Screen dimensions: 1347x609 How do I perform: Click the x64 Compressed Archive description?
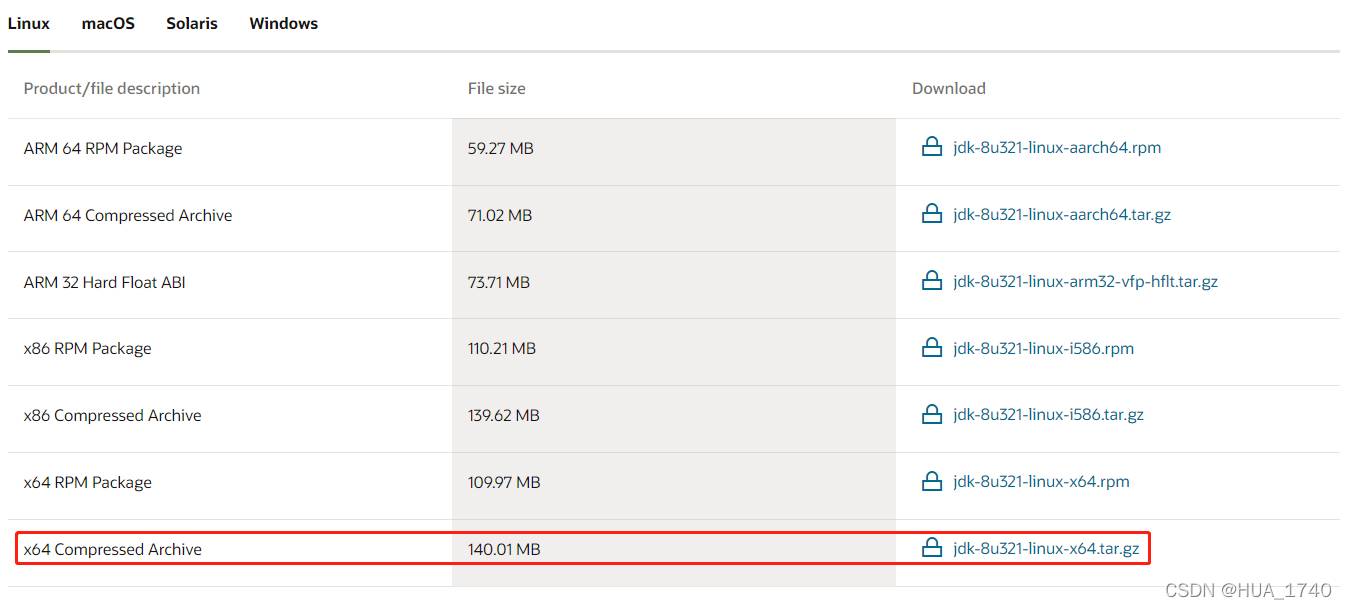[113, 549]
